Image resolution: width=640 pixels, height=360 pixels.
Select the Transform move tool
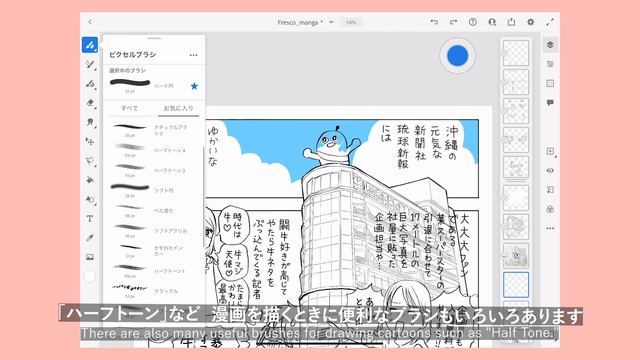point(90,141)
